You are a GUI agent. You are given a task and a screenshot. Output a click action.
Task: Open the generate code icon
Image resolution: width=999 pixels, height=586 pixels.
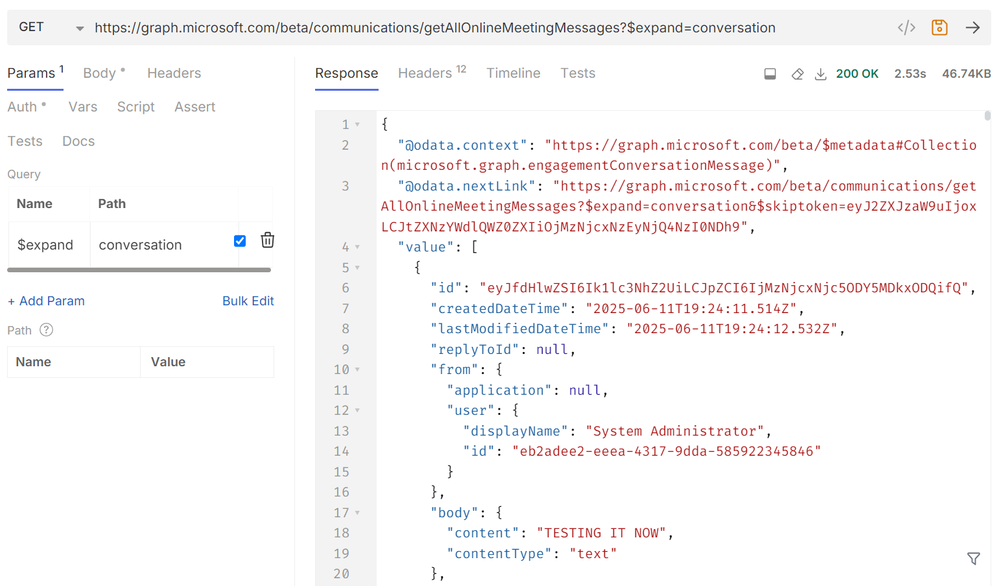(906, 27)
